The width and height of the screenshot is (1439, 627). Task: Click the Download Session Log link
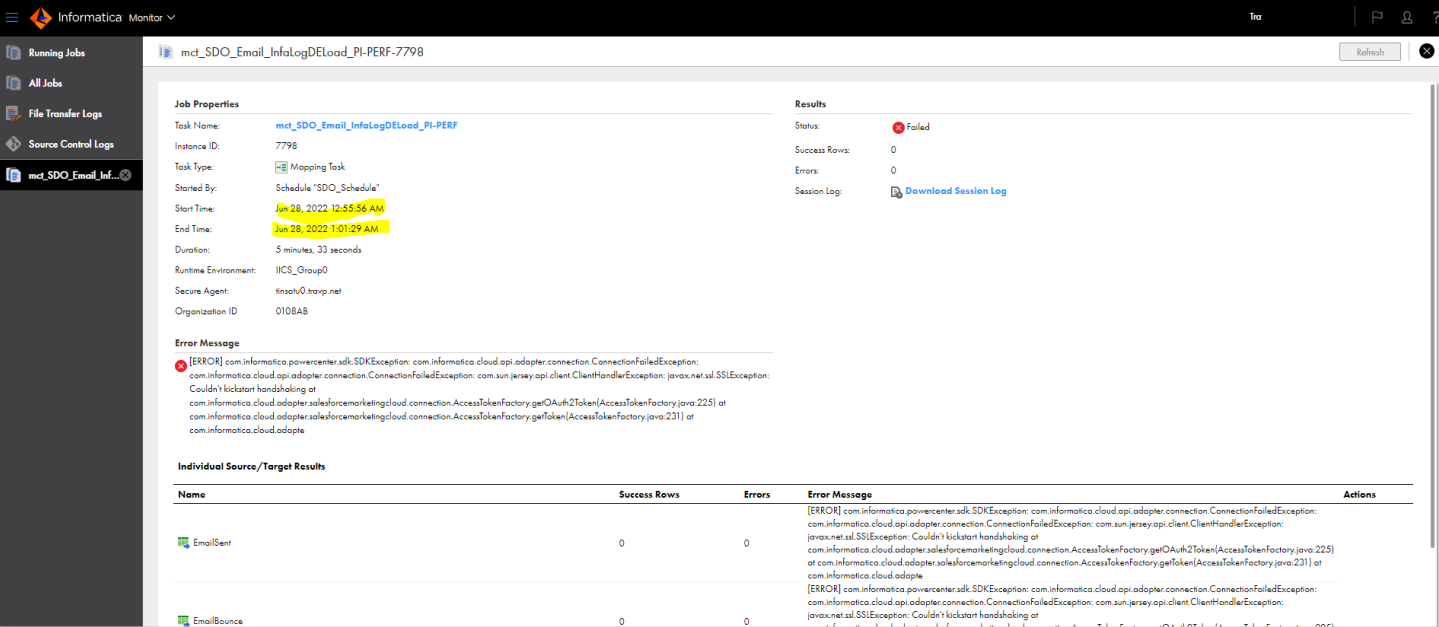pyautogui.click(x=956, y=191)
